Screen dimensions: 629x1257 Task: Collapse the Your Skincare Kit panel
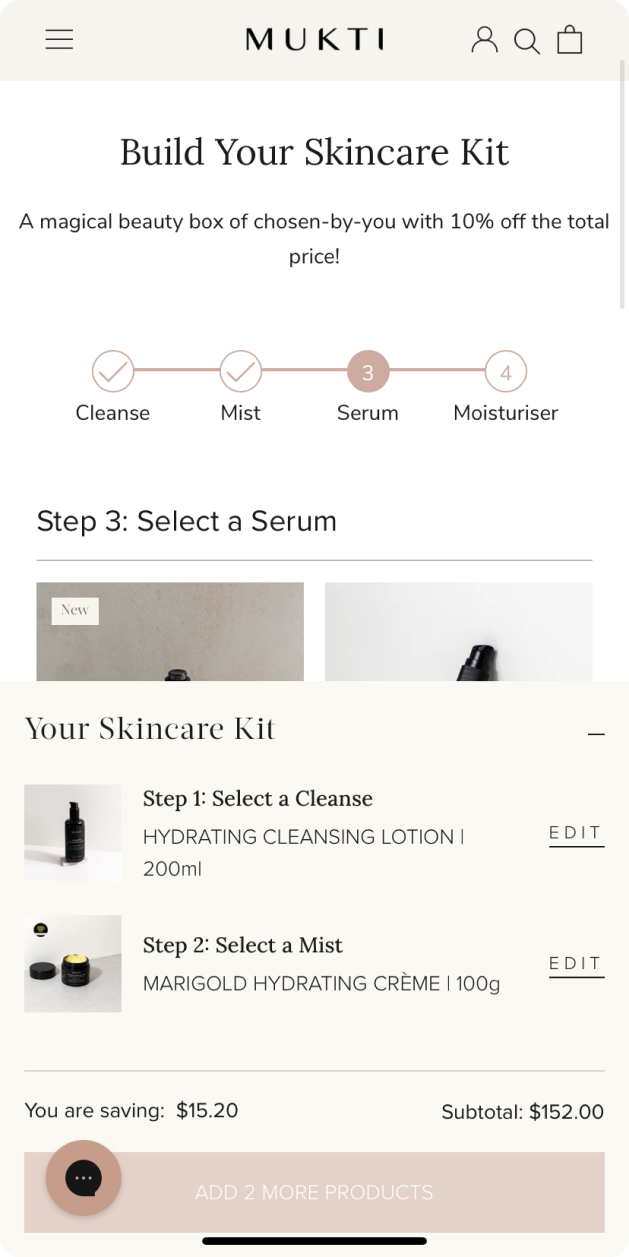pos(596,734)
